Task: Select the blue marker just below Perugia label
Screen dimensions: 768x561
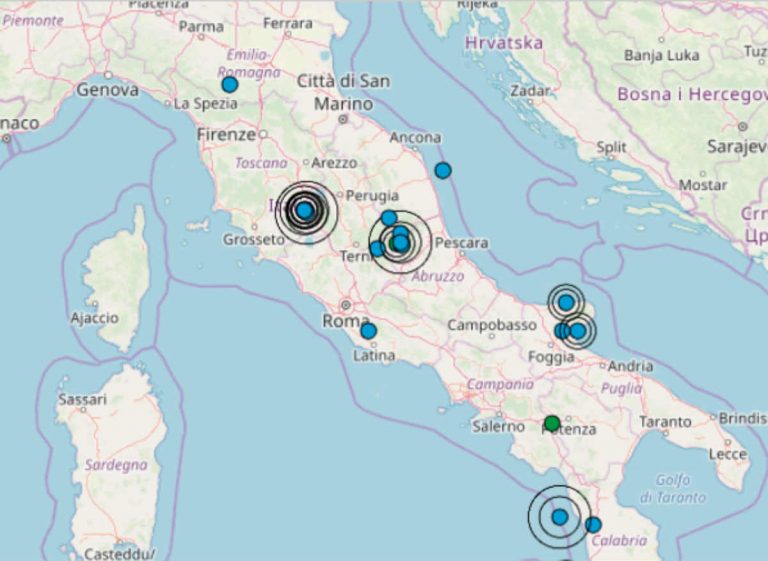Action: coord(389,218)
